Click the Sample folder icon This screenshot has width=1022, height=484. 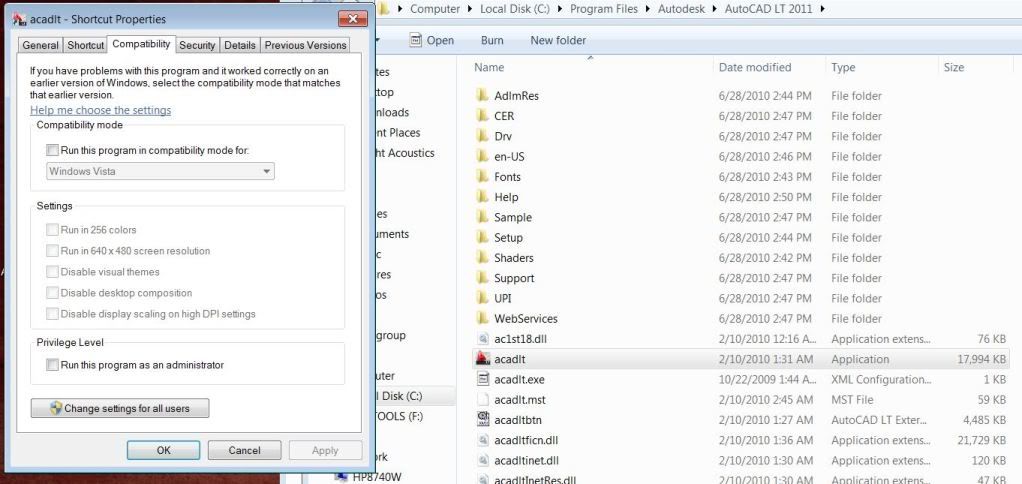point(482,217)
